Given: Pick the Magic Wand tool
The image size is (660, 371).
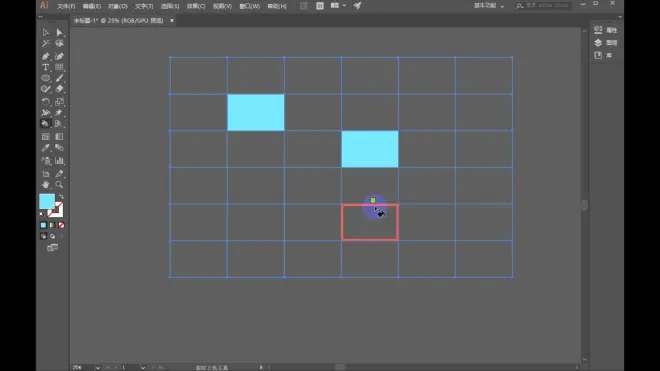Looking at the screenshot, I should click(45, 44).
